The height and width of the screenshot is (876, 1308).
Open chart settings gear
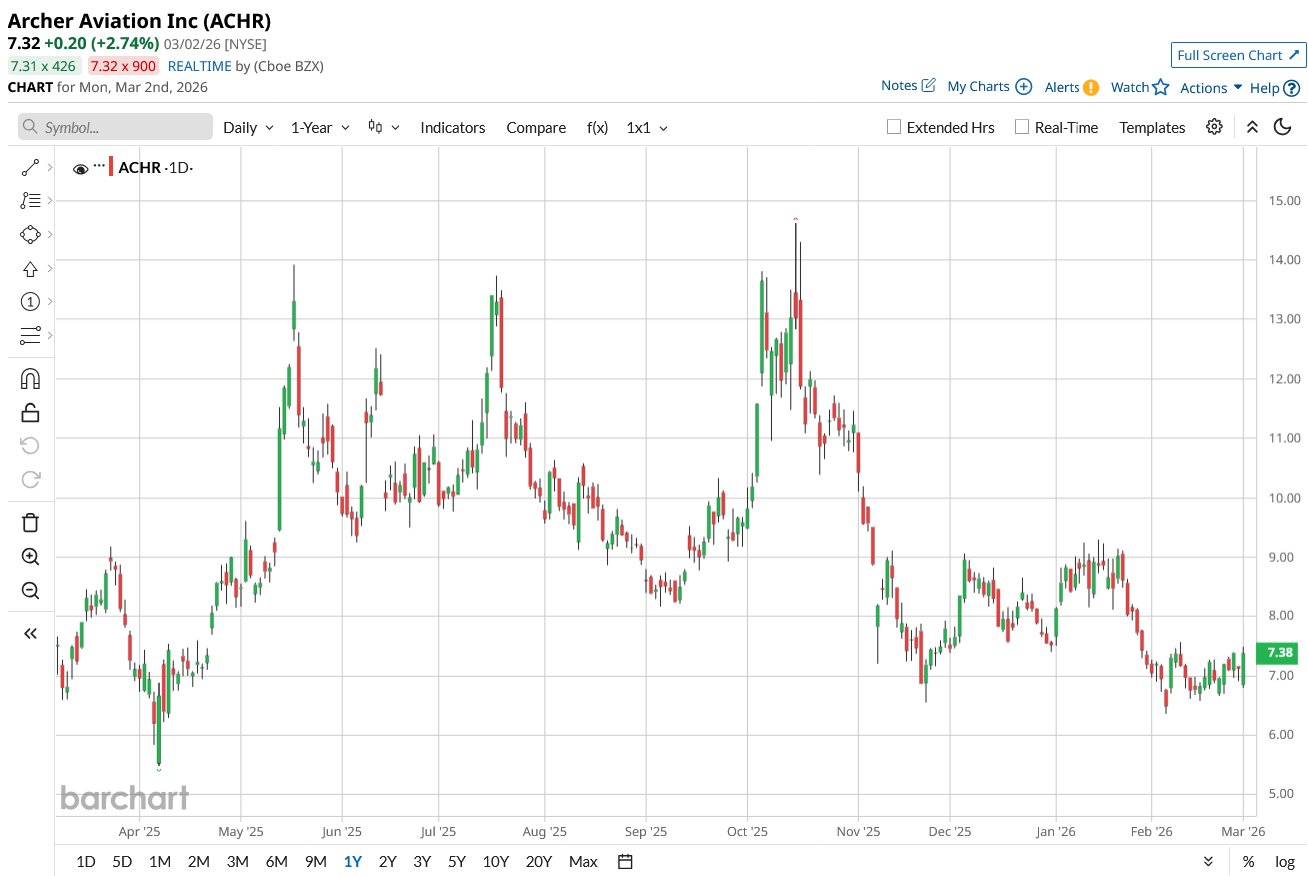pos(1214,127)
